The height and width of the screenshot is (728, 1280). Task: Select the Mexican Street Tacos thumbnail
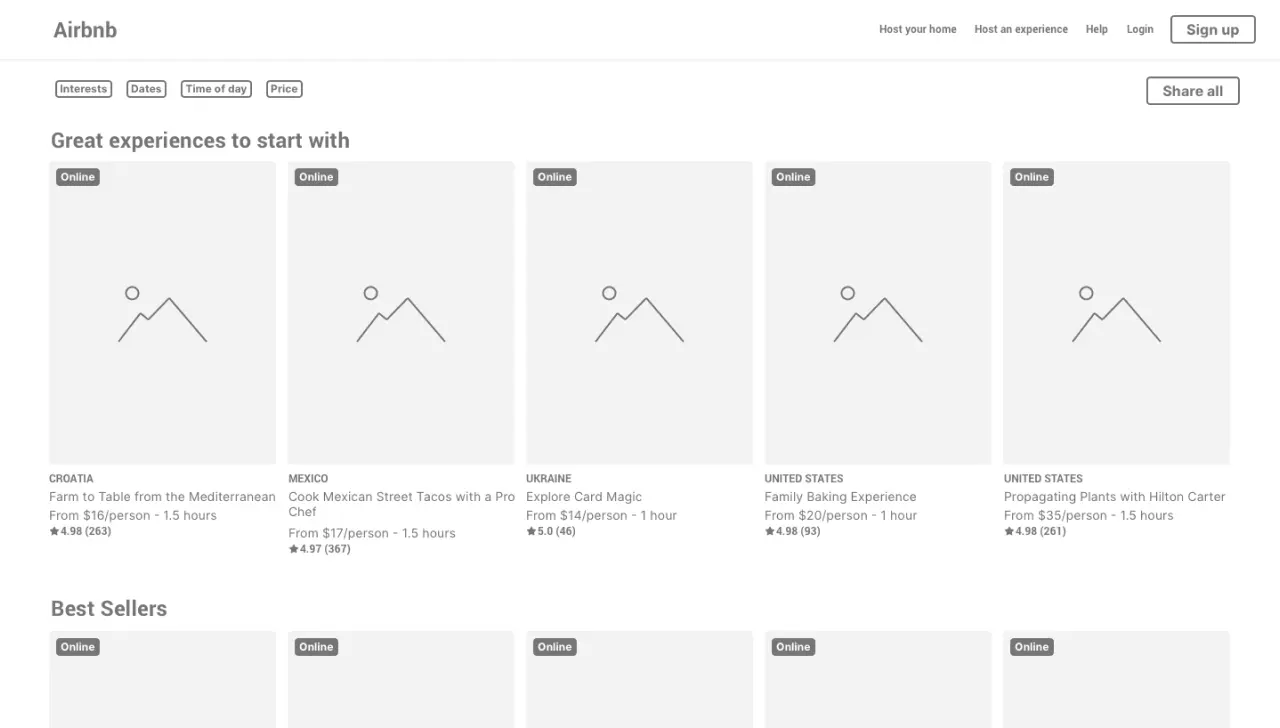coord(401,313)
